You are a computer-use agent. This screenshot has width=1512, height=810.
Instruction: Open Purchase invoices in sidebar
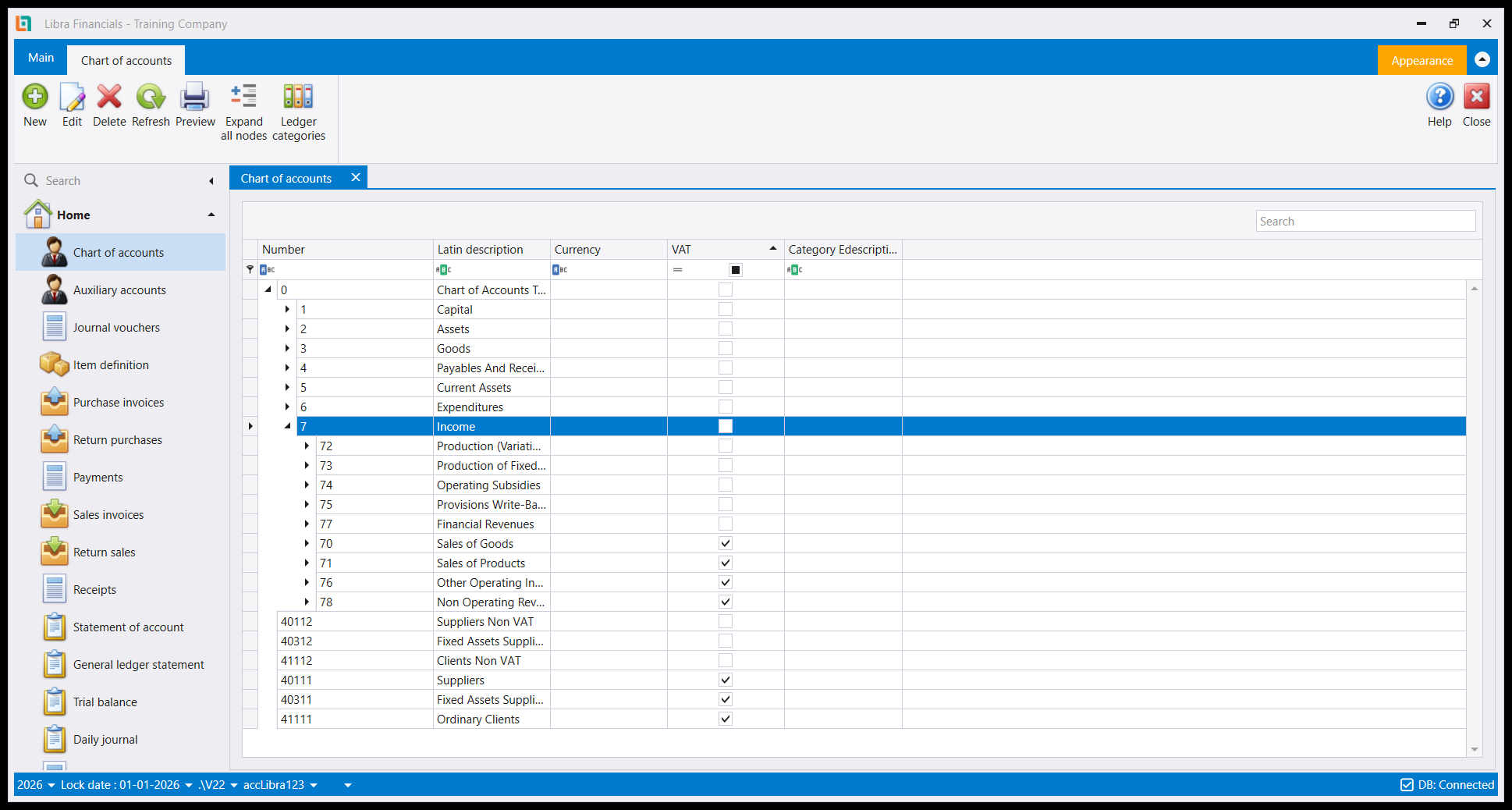120,403
